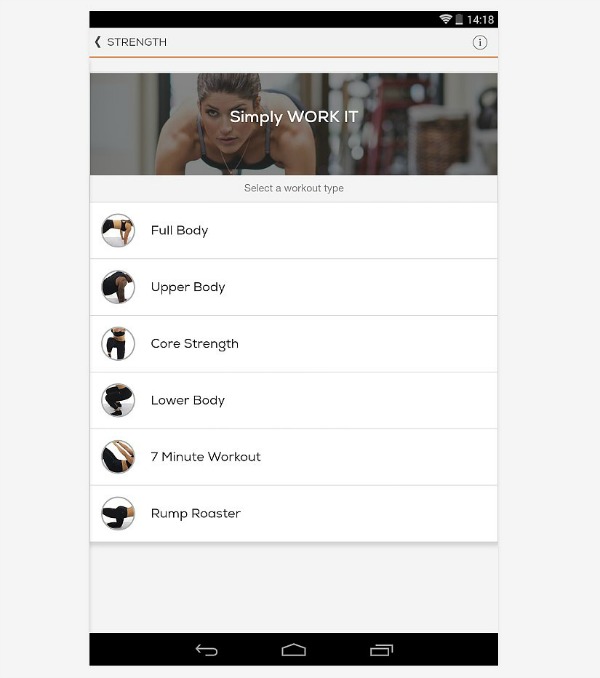The width and height of the screenshot is (600, 678).
Task: Pick the Lower Body workout
Action: click(294, 400)
